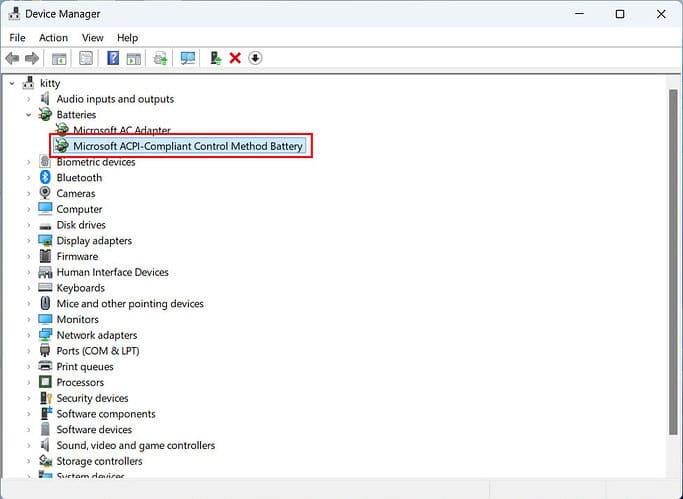Collapse the Batteries category
Viewport: 683px width, 499px height.
click(29, 115)
